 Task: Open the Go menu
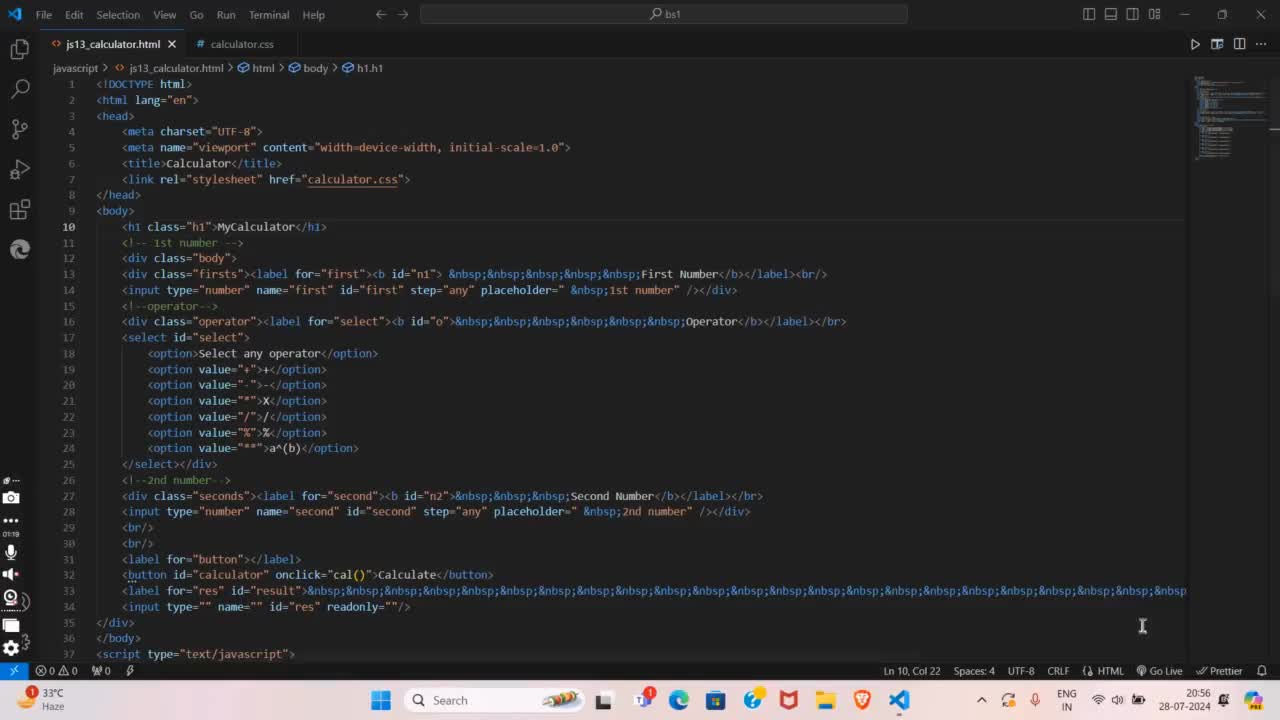coord(196,15)
